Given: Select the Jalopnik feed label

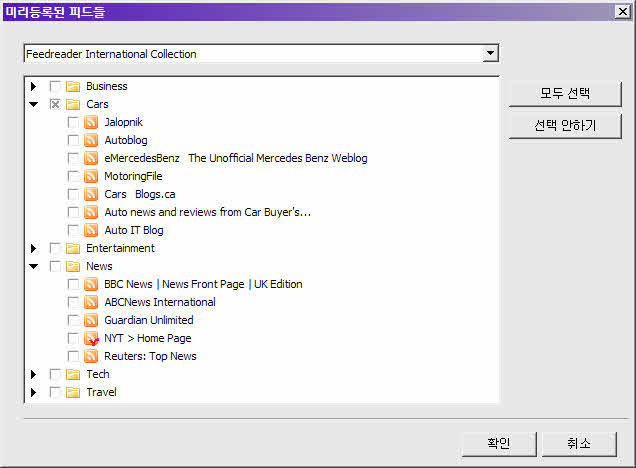Looking at the screenshot, I should click(x=123, y=122).
